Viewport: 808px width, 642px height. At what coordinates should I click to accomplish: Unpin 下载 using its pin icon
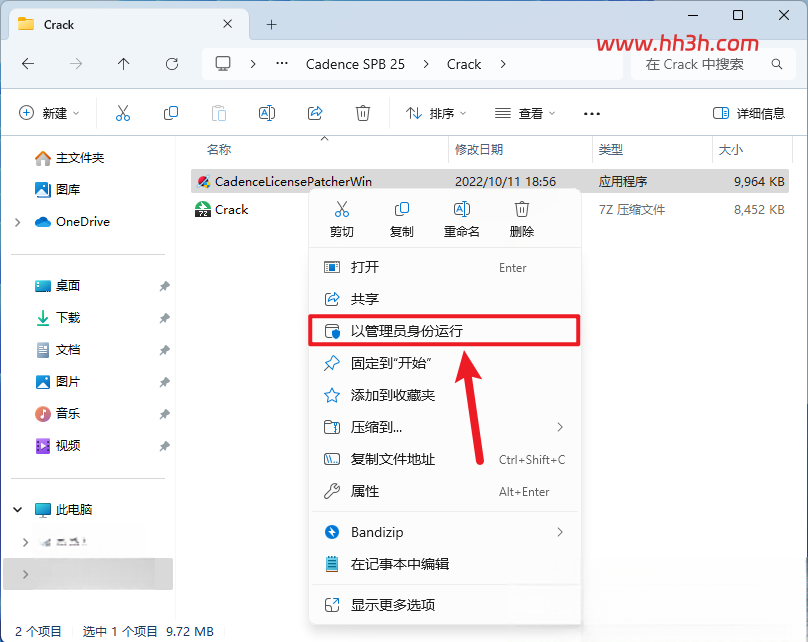coord(164,318)
